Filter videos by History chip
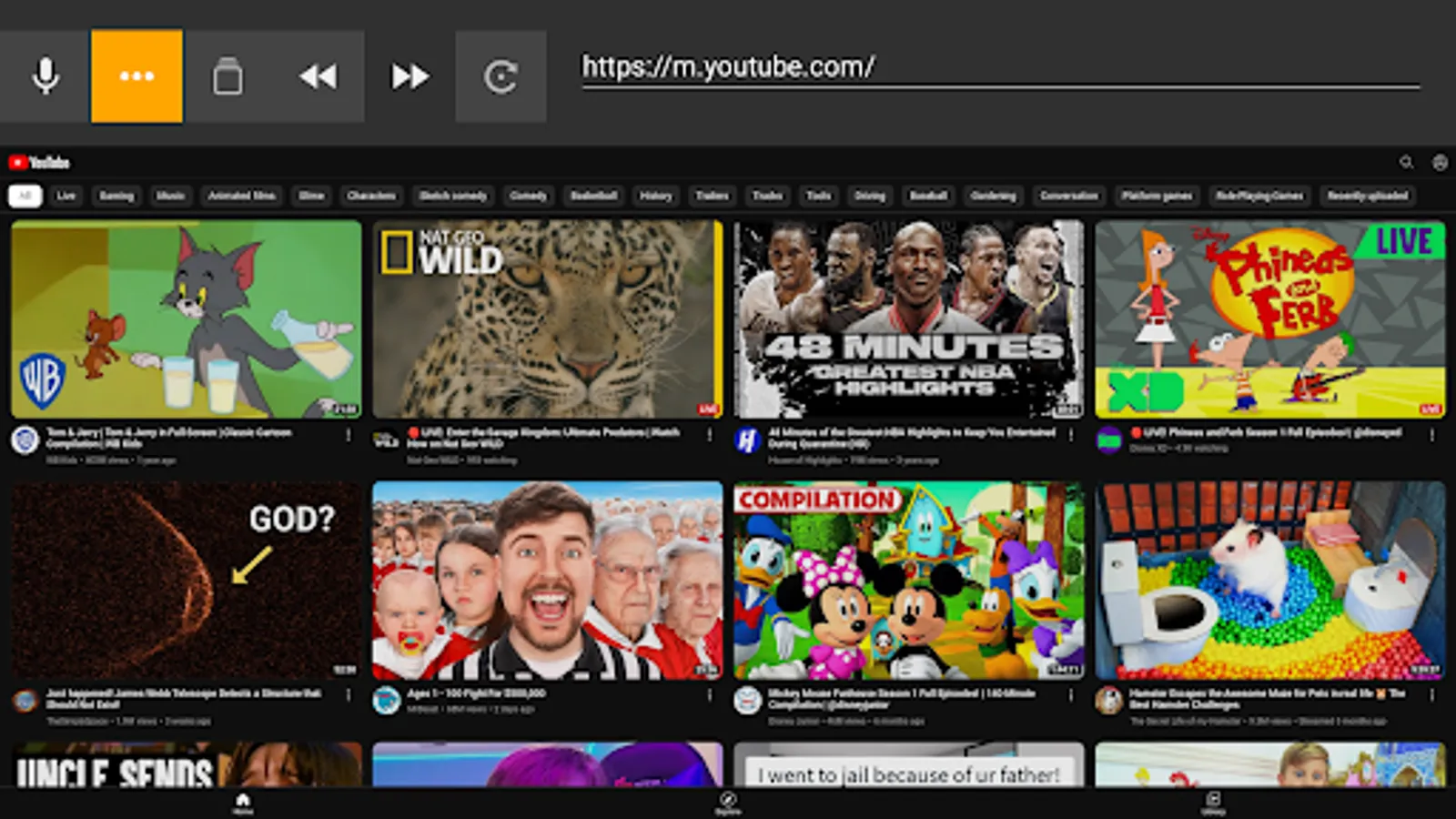1456x819 pixels. [655, 196]
